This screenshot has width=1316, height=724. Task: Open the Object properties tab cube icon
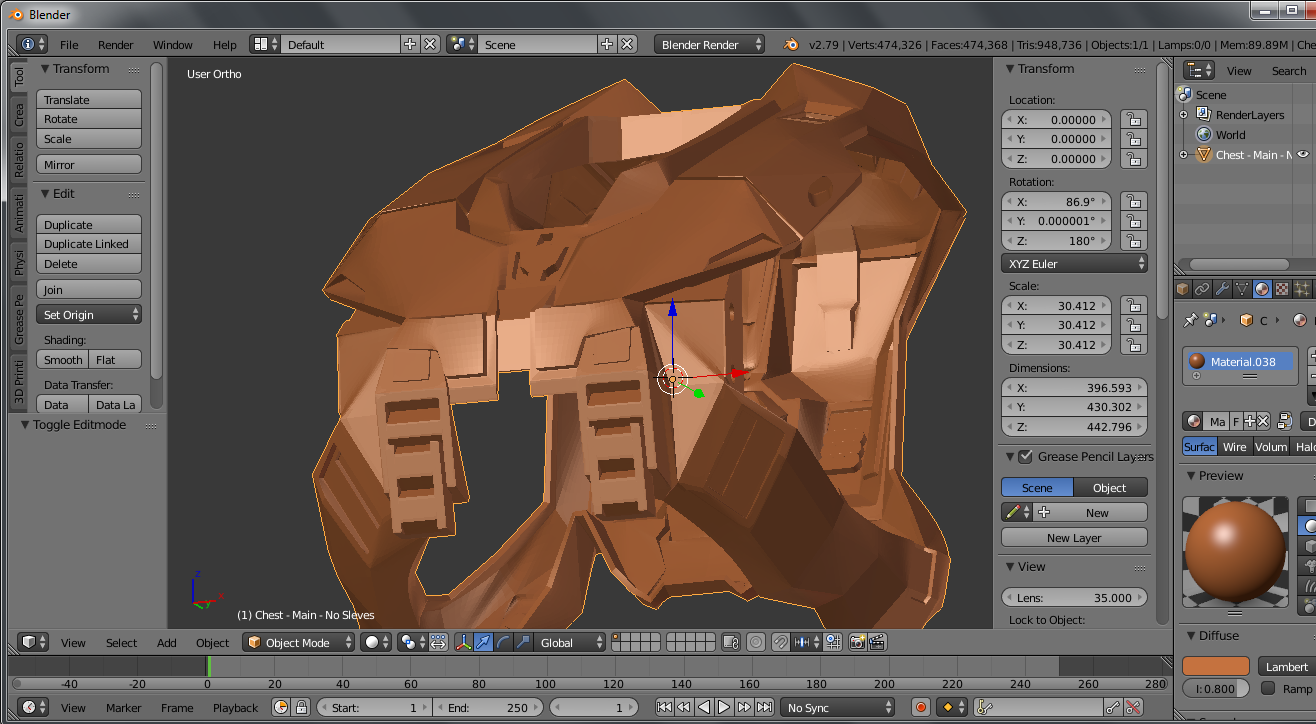[1183, 289]
